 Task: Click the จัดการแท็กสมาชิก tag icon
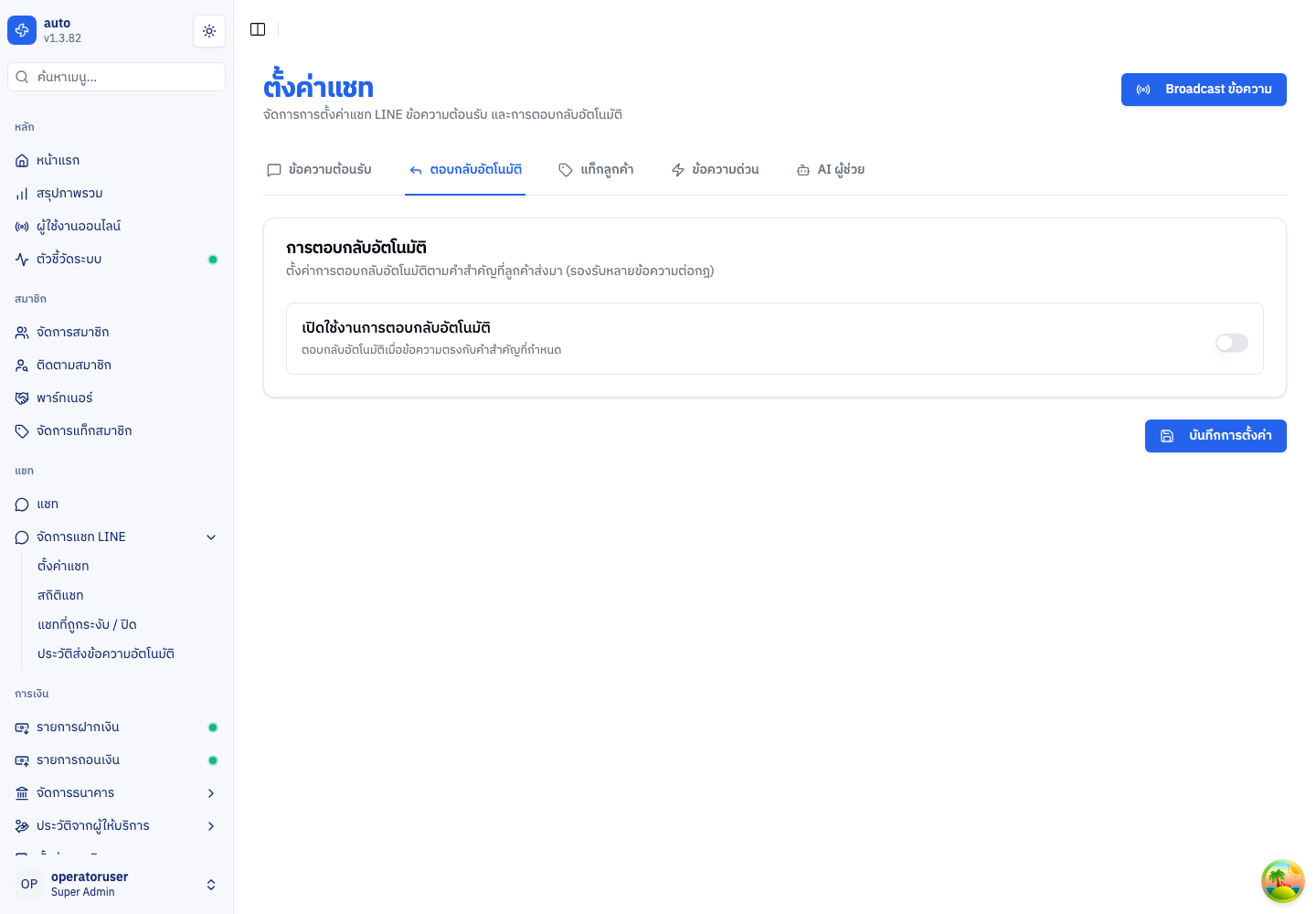[22, 431]
